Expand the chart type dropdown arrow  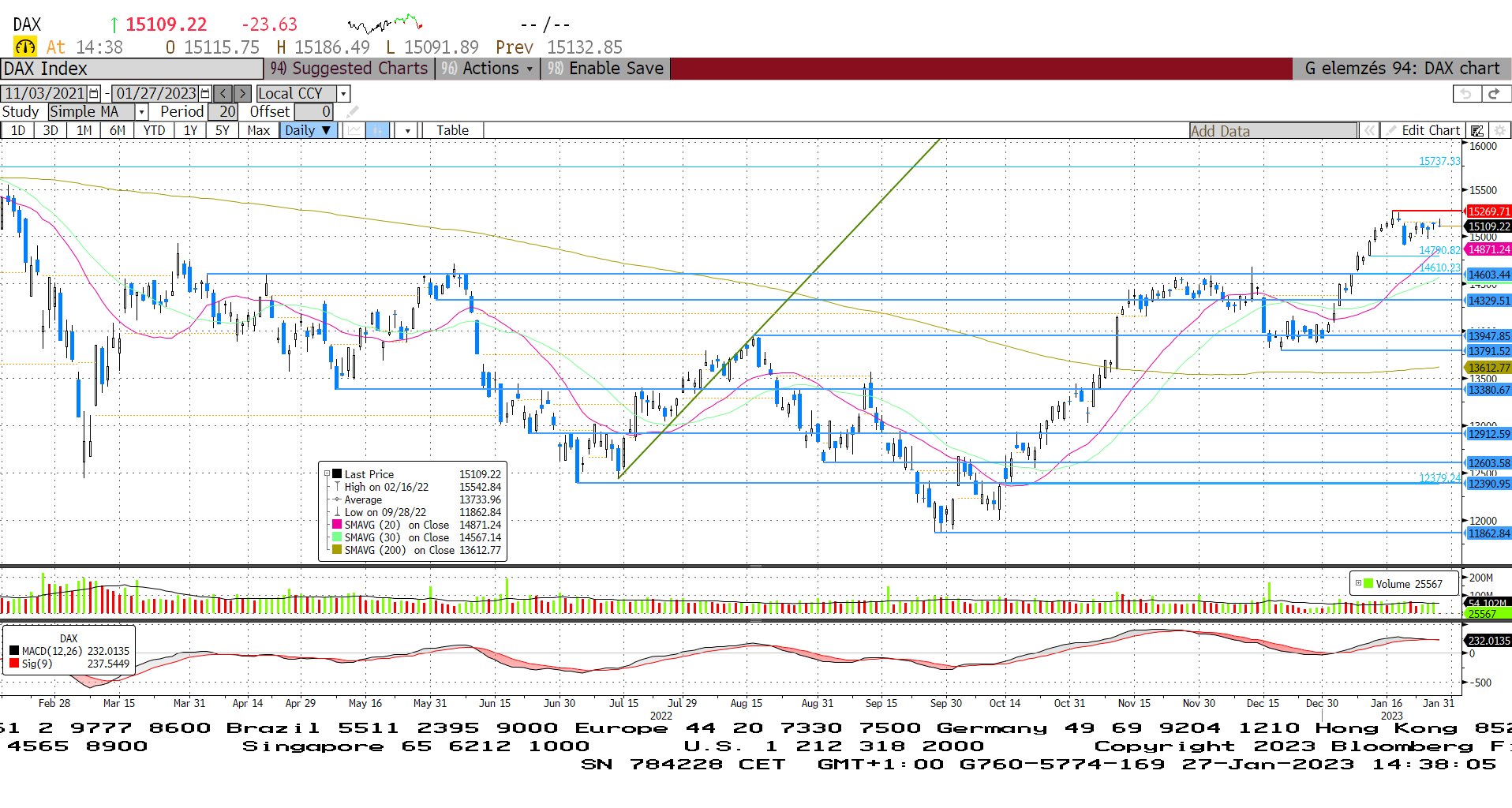[x=407, y=130]
